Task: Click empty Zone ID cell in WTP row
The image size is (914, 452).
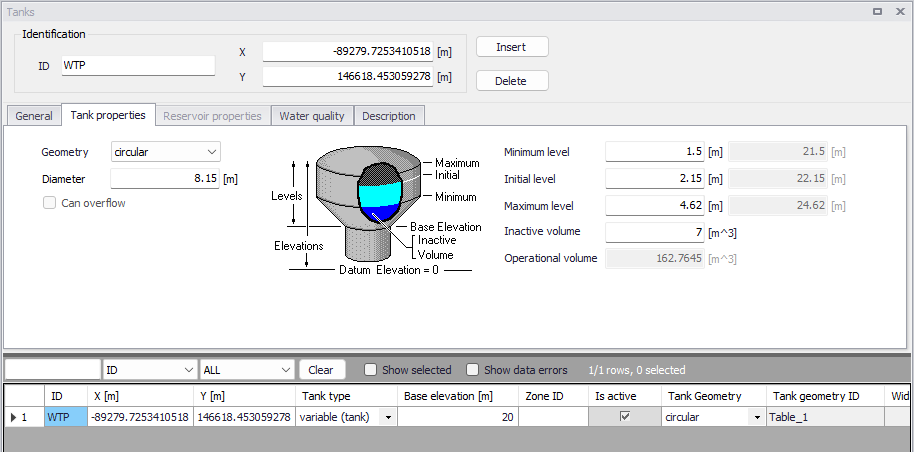Action: click(x=553, y=417)
